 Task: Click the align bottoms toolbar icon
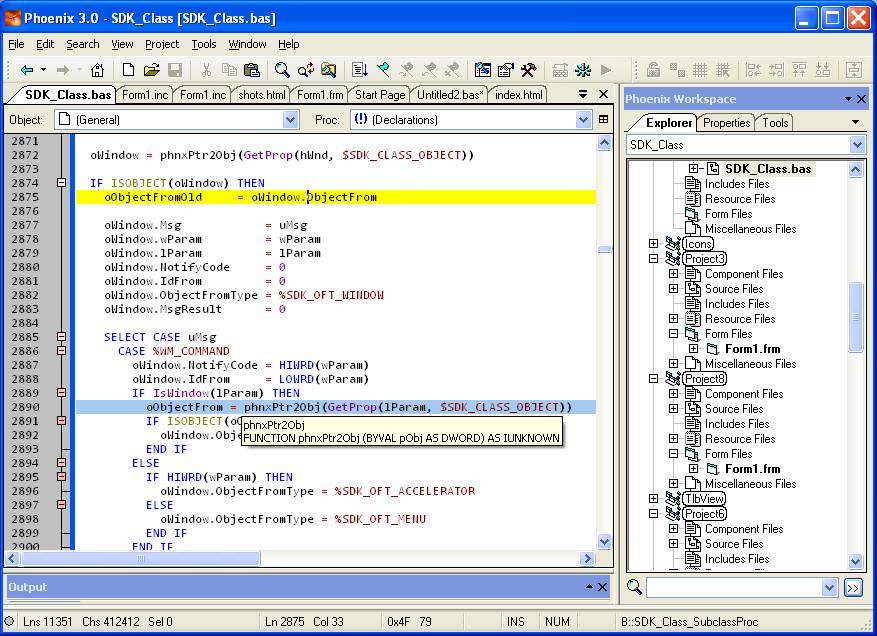823,70
